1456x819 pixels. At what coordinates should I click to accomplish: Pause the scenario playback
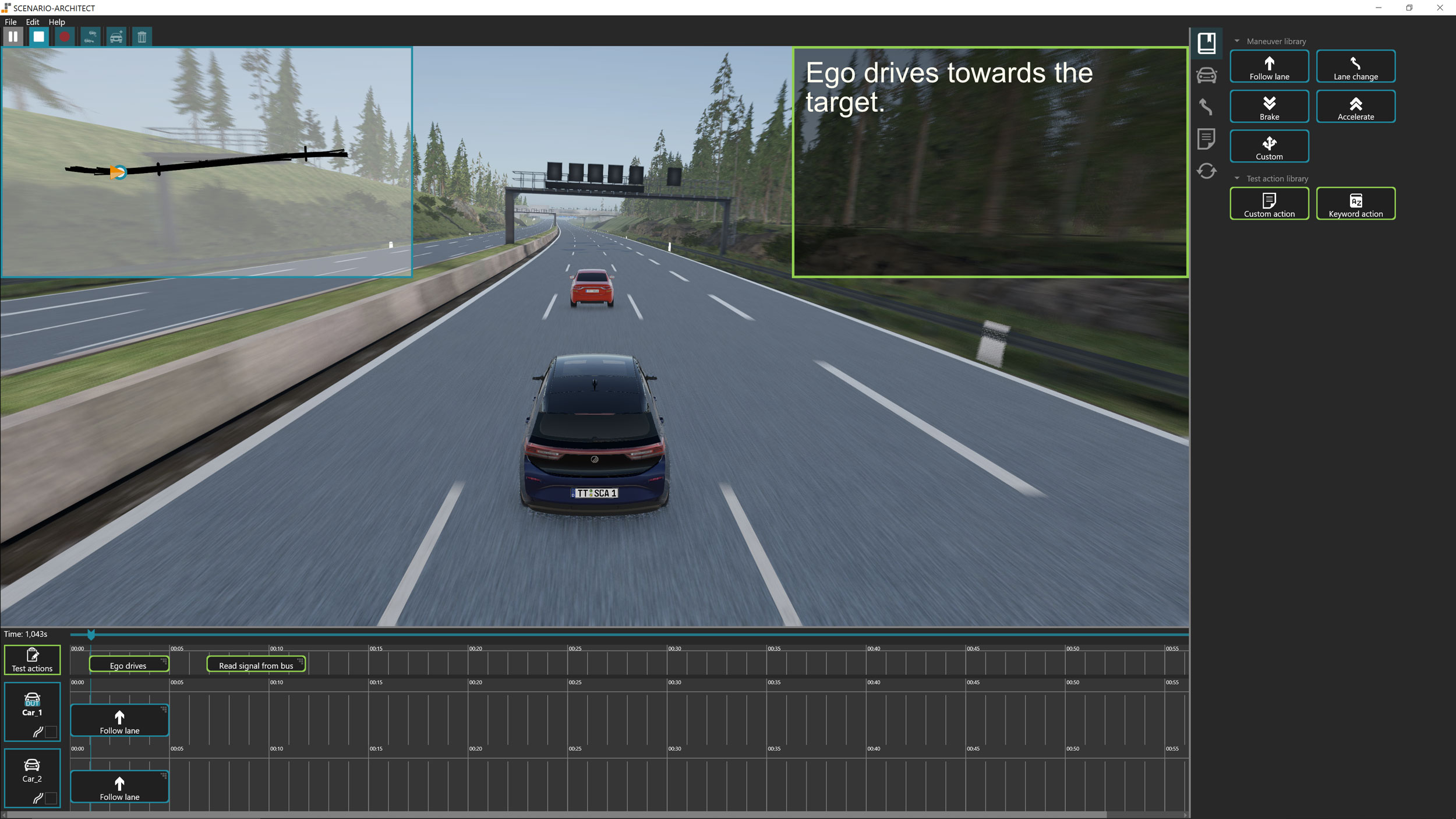[13, 37]
